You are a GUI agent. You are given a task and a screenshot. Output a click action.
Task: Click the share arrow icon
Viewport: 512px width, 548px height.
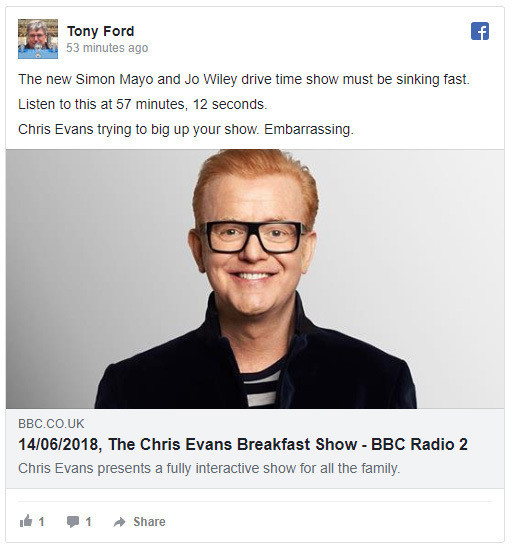120,522
